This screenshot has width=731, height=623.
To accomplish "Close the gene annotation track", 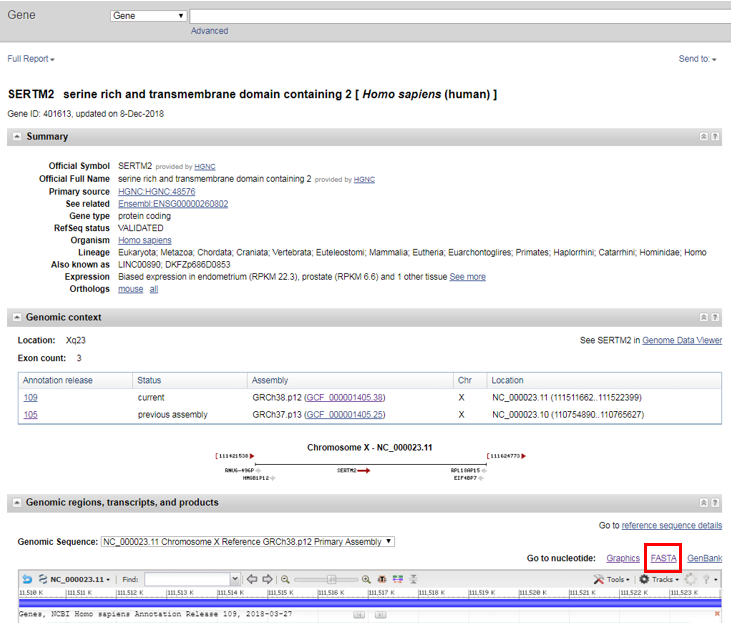I will click(717, 613).
